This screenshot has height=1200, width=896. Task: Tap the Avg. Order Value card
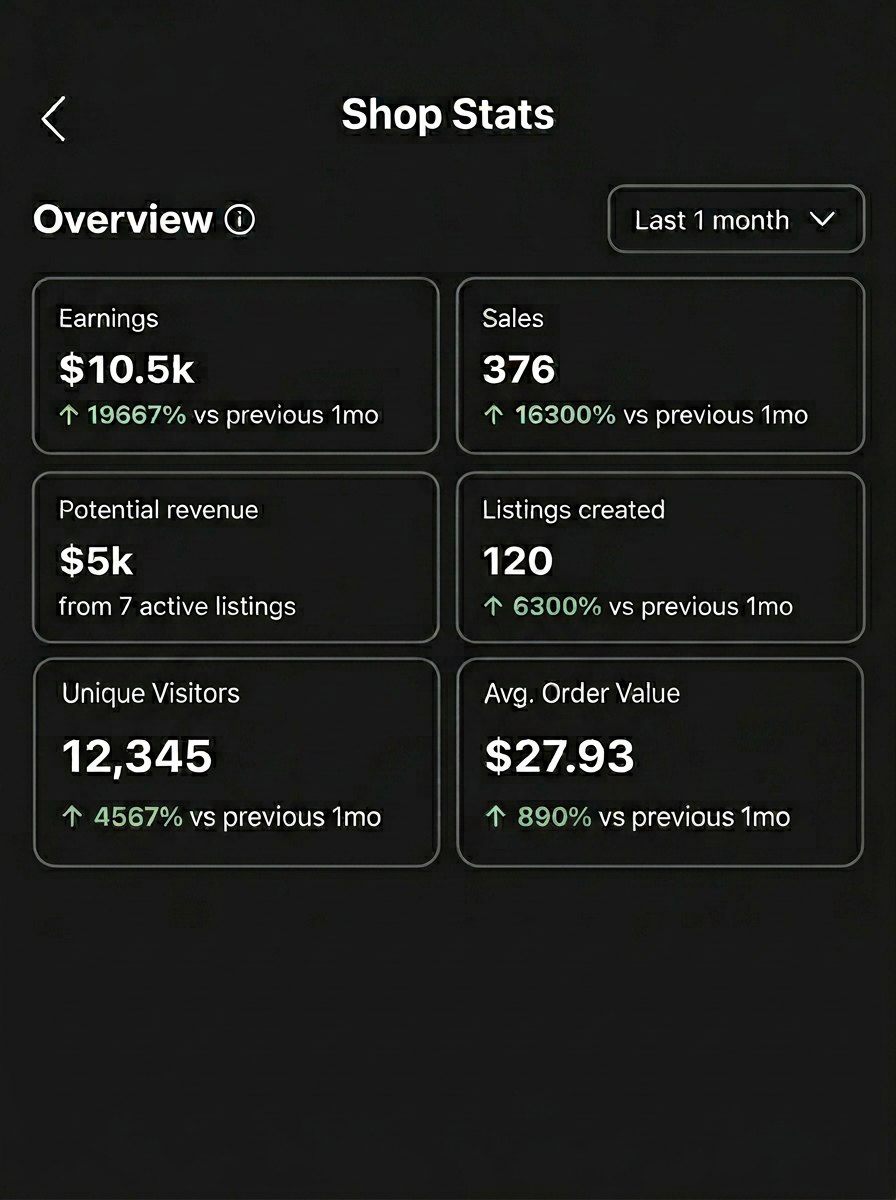[x=660, y=760]
